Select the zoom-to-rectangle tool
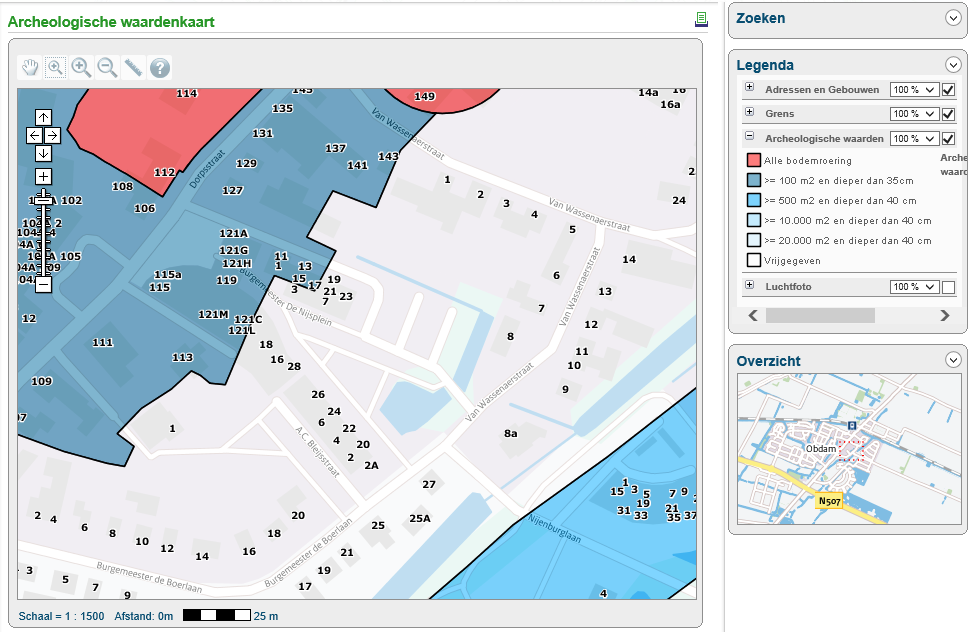Image resolution: width=970 pixels, height=632 pixels. coord(55,67)
